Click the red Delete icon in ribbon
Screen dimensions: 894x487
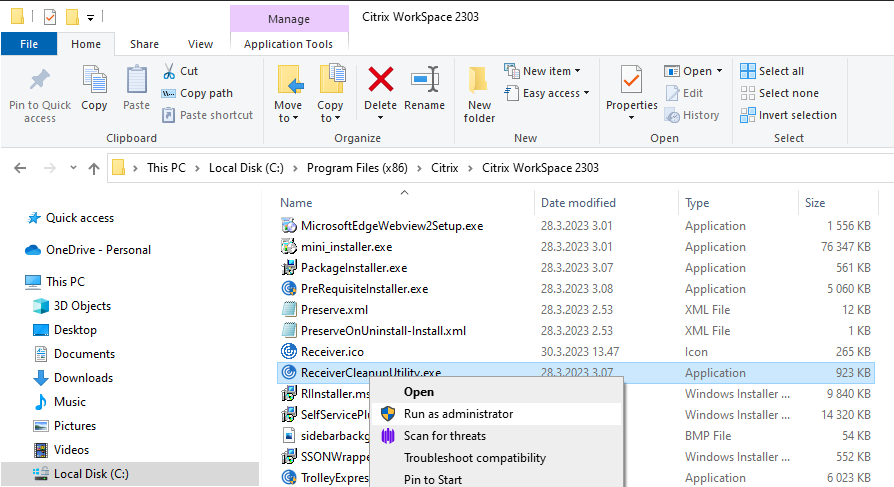(x=380, y=79)
